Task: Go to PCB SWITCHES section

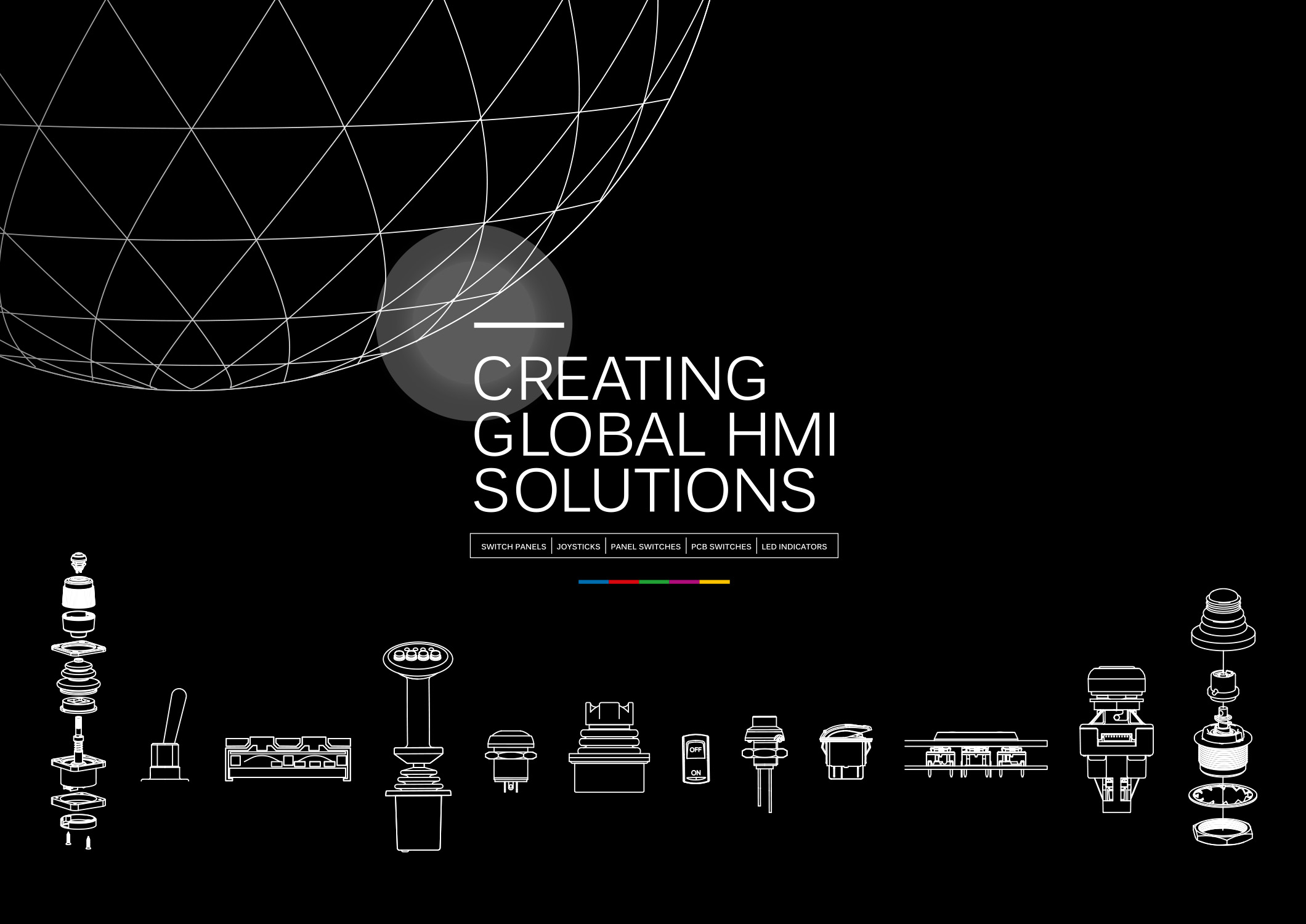Action: (x=721, y=546)
